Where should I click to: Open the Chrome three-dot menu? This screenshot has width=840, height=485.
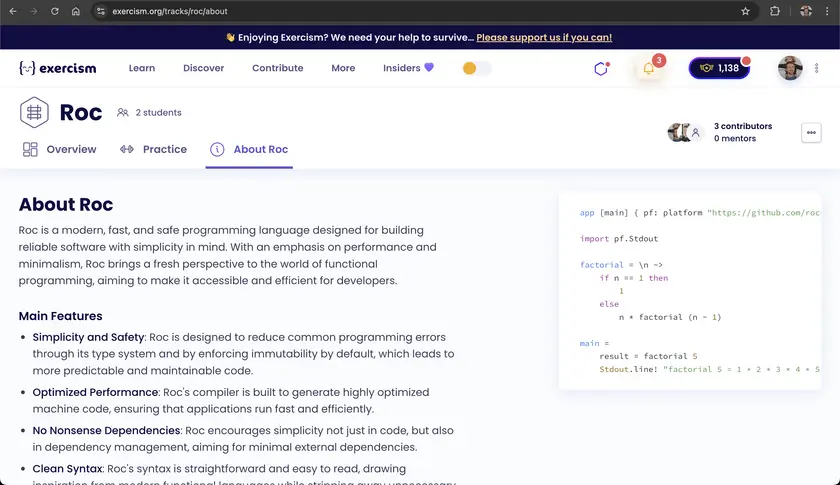827,11
